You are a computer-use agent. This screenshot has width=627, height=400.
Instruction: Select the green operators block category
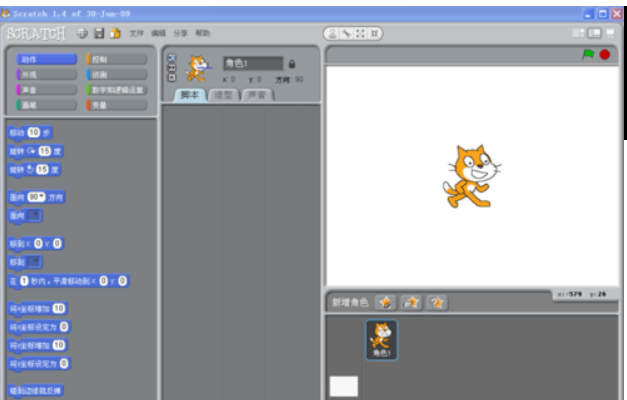coord(117,90)
